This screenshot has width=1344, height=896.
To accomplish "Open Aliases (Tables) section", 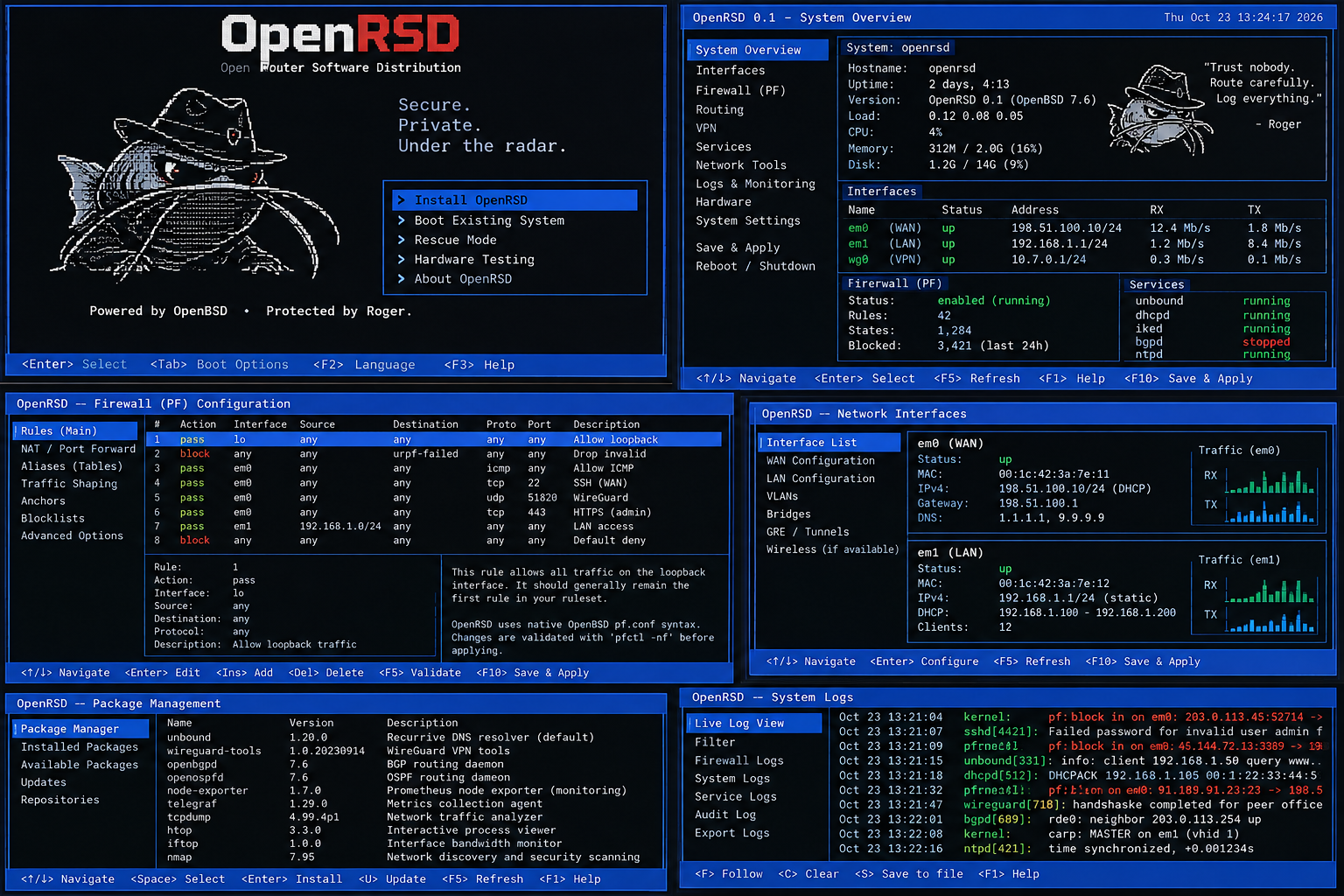I will (x=72, y=466).
